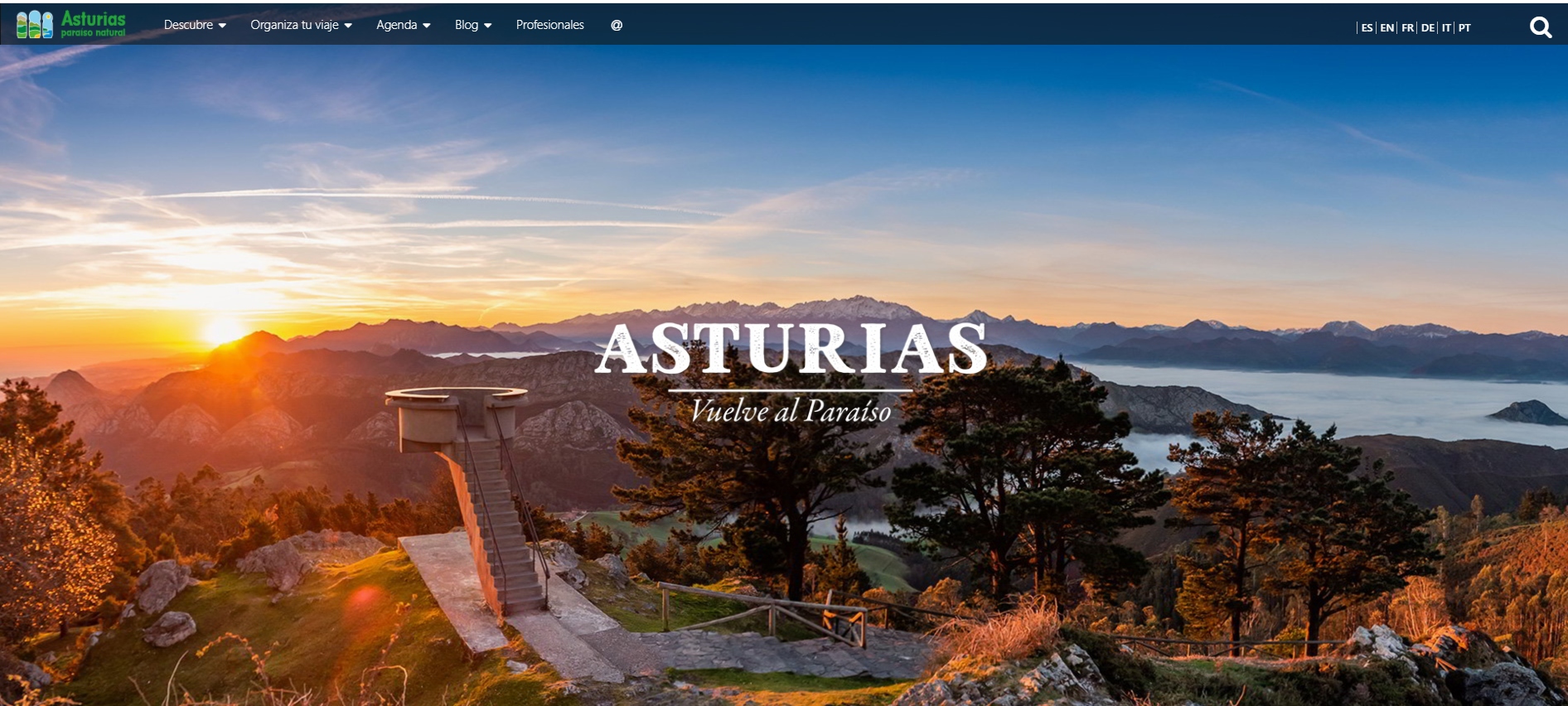This screenshot has height=706, width=1568.
Task: Open the Descubre menu
Action: (188, 25)
